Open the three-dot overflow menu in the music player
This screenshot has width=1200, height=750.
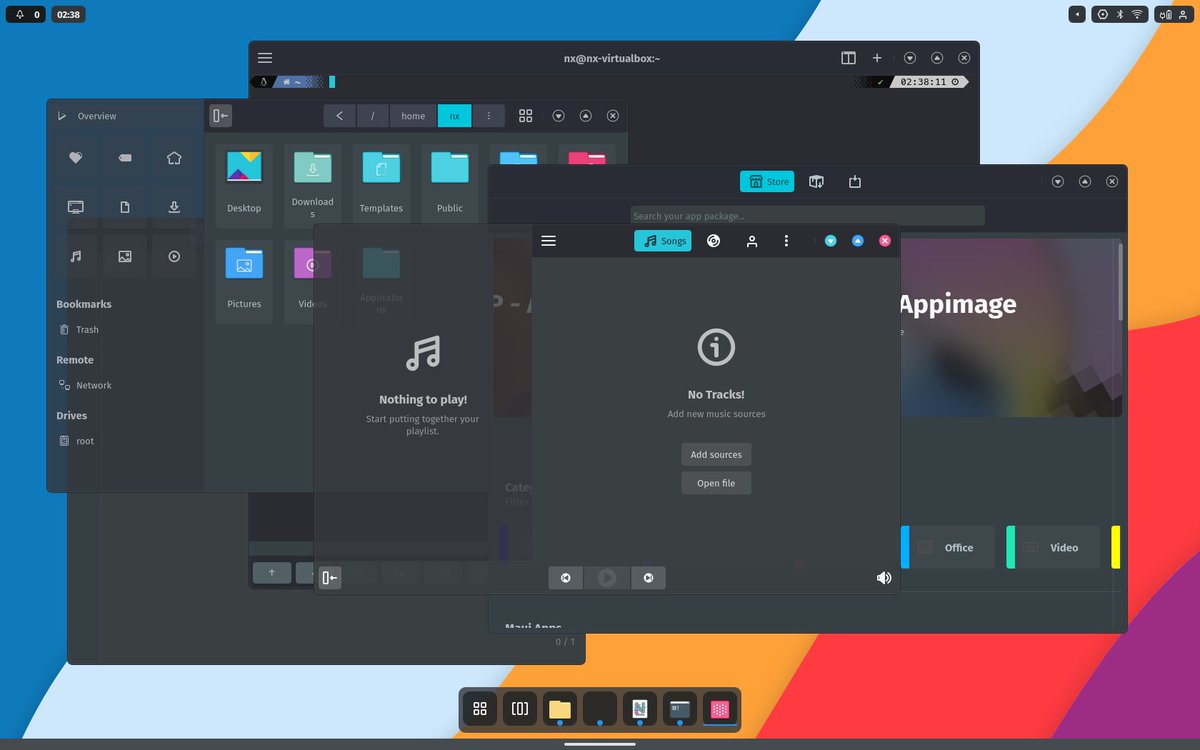tap(787, 241)
